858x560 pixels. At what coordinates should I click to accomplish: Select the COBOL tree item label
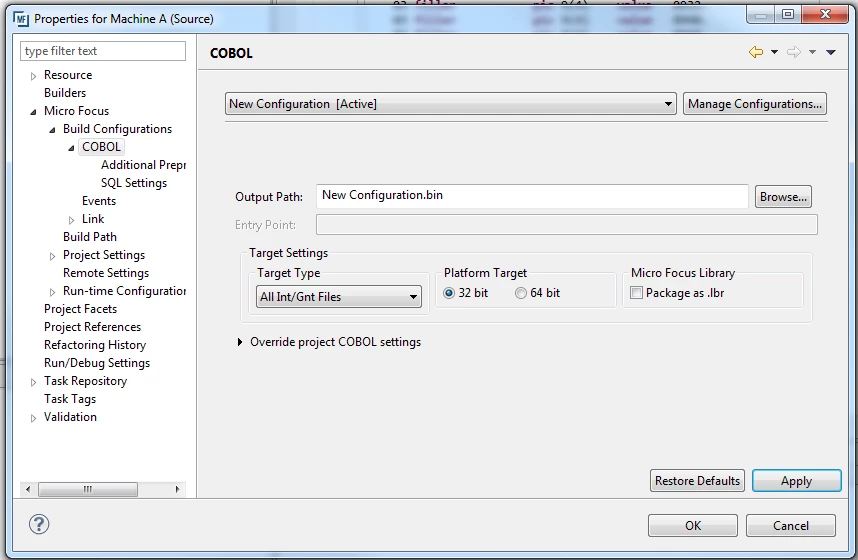[x=101, y=147]
